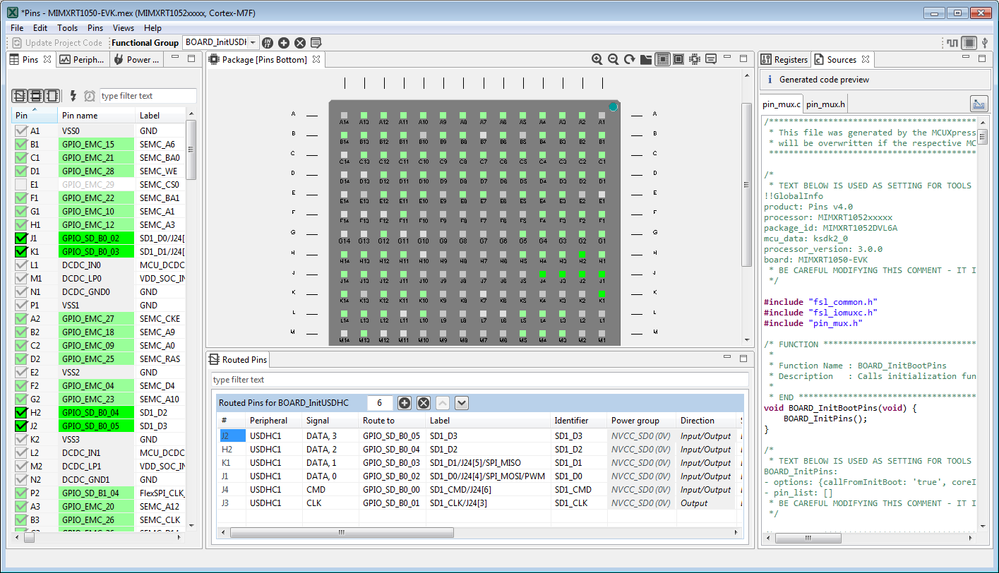Viewport: 999px width, 573px height.
Task: Add a new routed pin row
Action: [405, 403]
